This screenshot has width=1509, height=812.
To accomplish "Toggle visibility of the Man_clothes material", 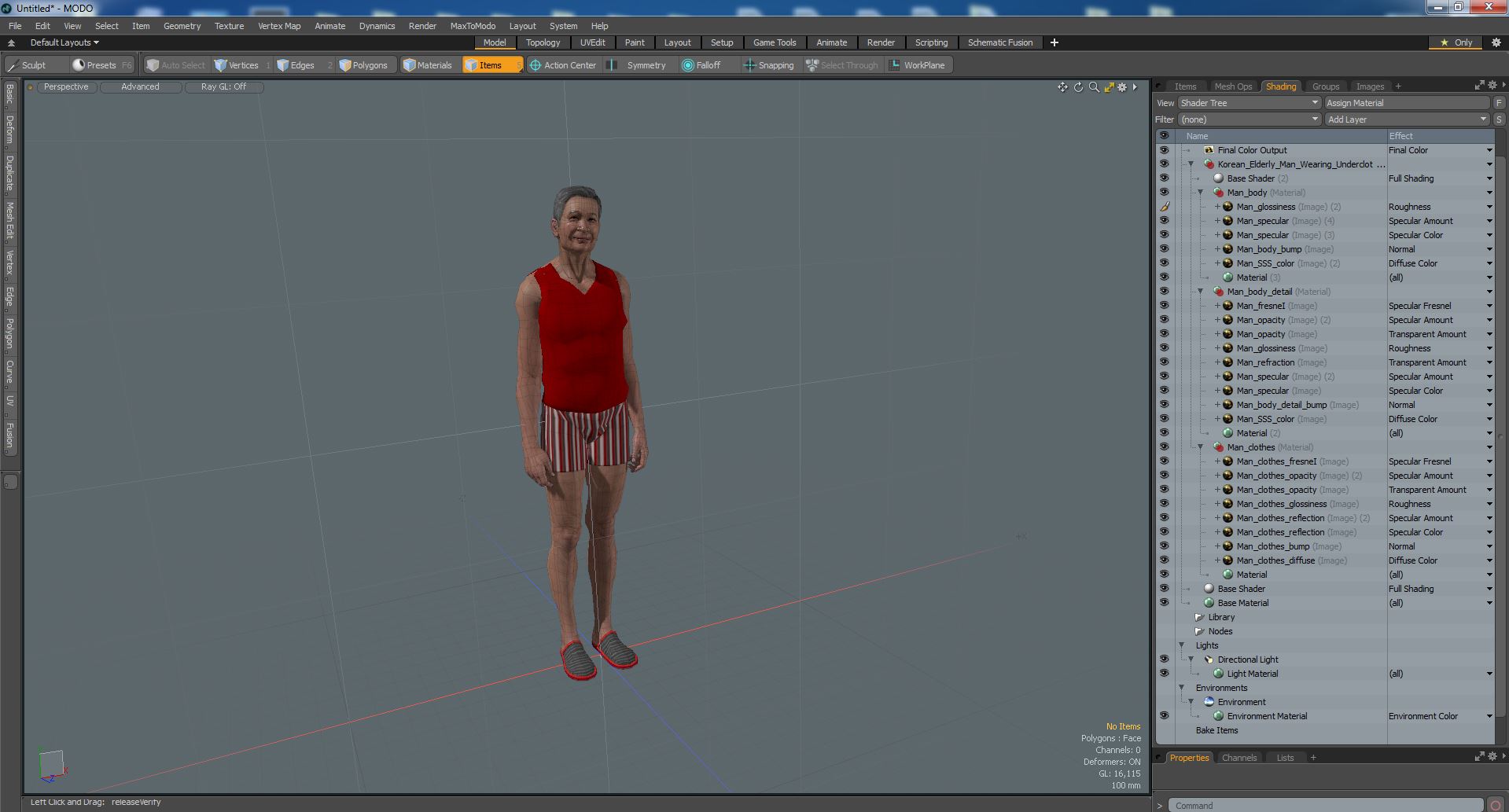I will [1164, 447].
